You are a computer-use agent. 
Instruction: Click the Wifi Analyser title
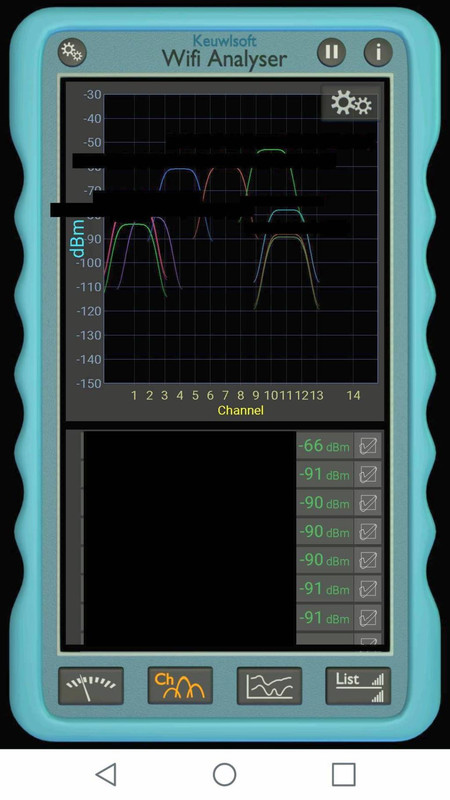[x=224, y=59]
